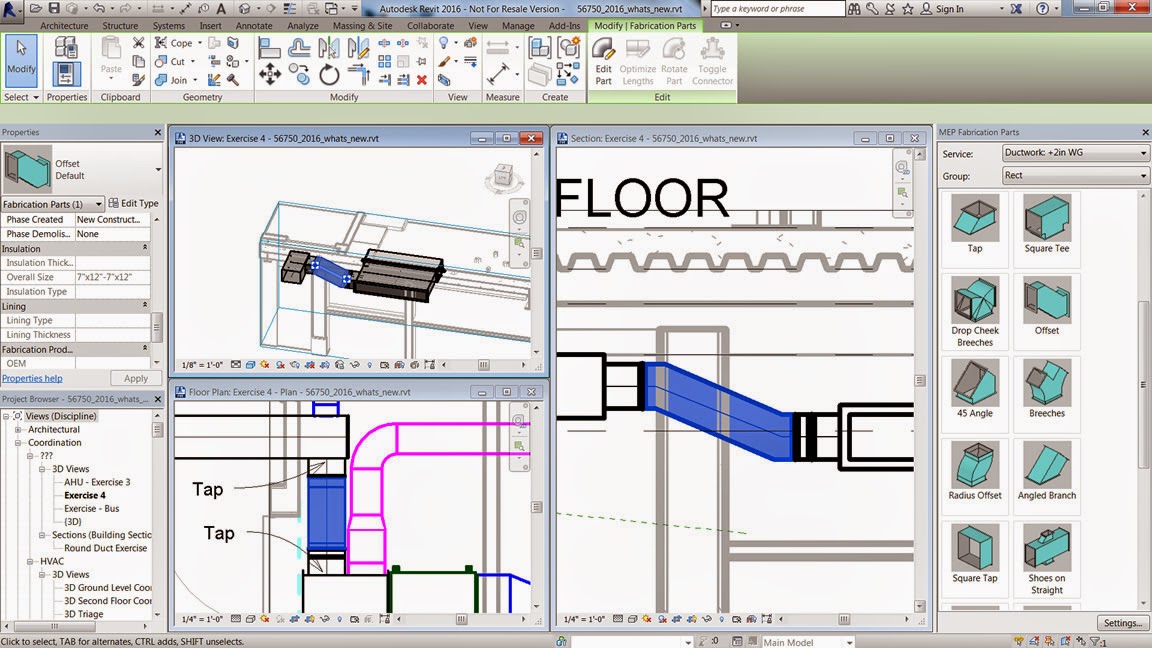The height and width of the screenshot is (648, 1152).
Task: Activate the Edit Part tool
Action: [602, 58]
